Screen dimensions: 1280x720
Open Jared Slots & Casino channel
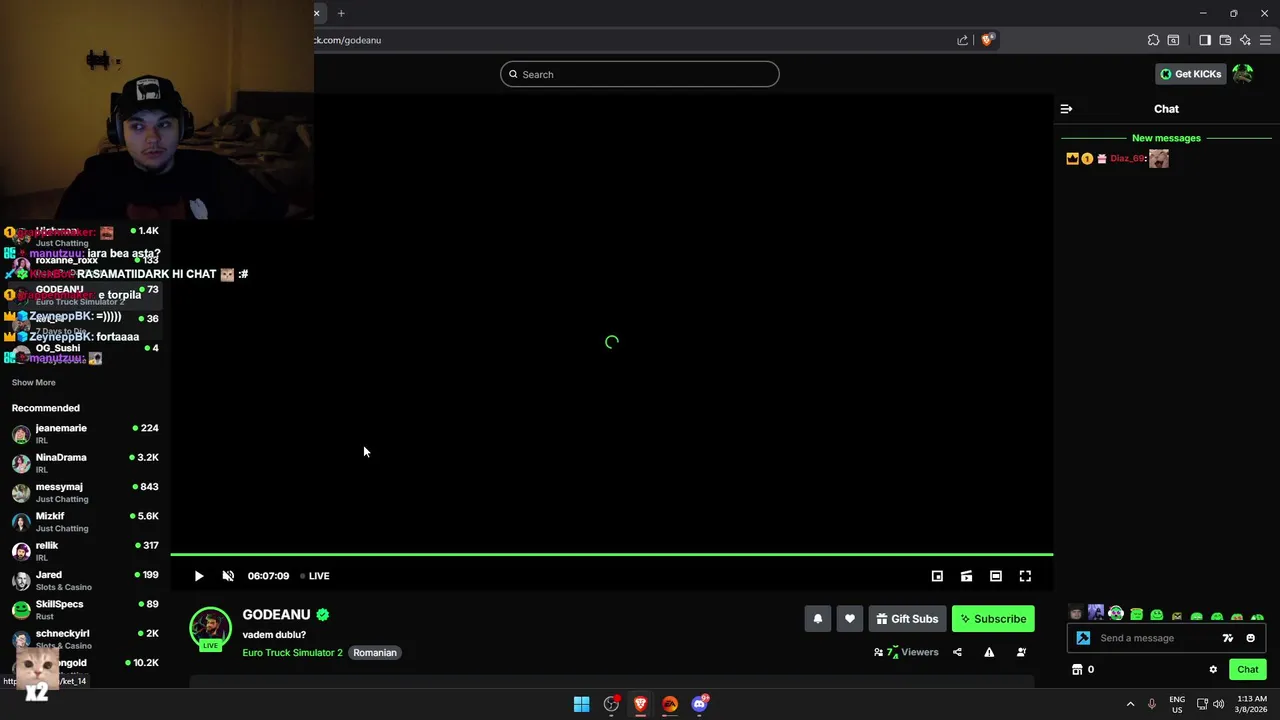(85, 581)
